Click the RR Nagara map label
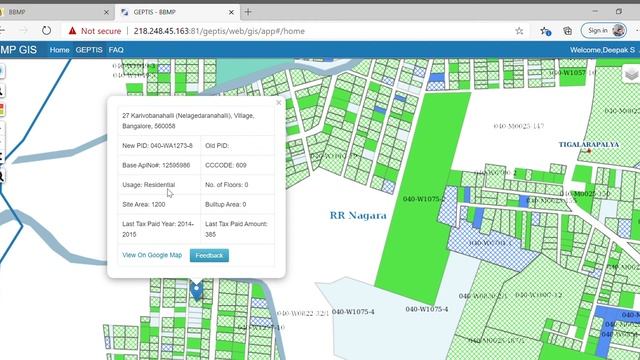 click(358, 215)
